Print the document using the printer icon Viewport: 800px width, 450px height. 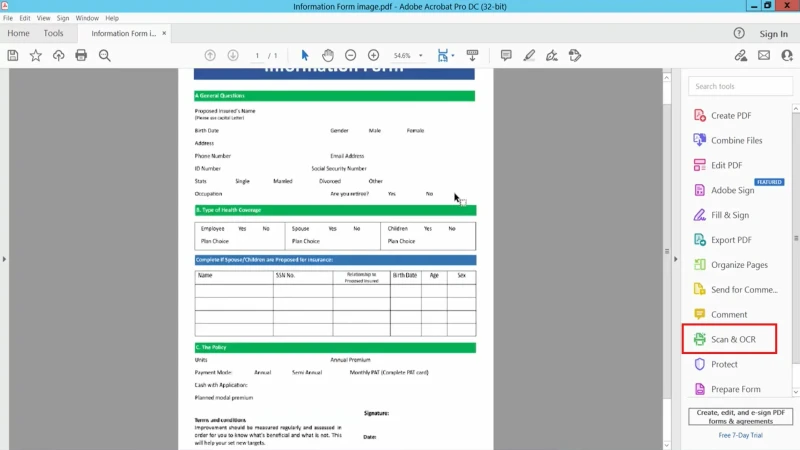tap(81, 55)
